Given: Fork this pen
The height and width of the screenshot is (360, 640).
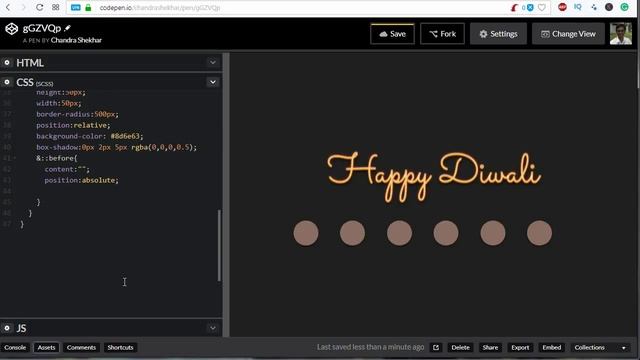Looking at the screenshot, I should pyautogui.click(x=442, y=34).
